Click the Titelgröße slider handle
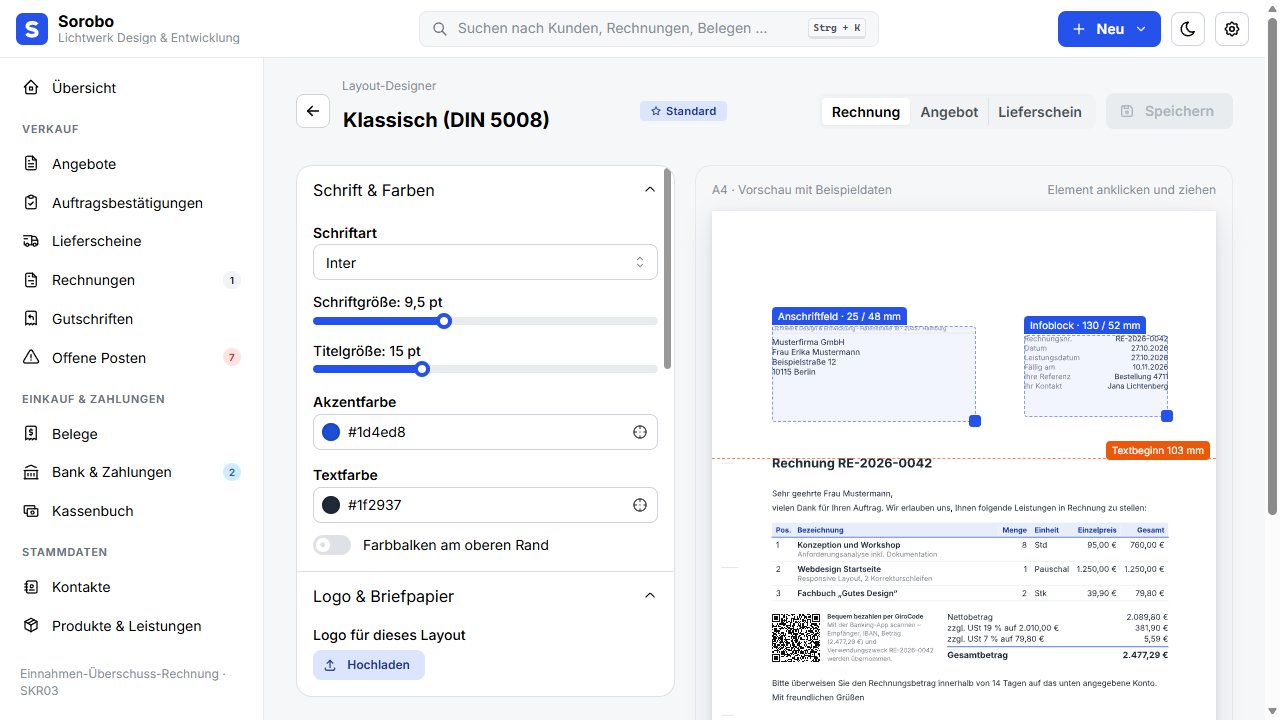Viewport: 1280px width, 720px height. click(423, 369)
